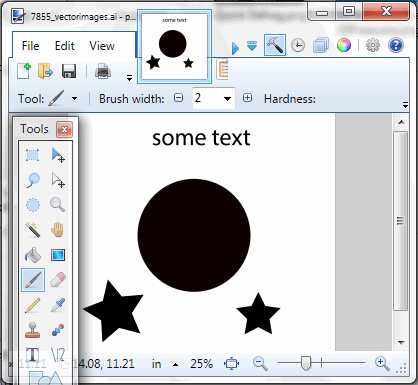The height and width of the screenshot is (385, 418).
Task: Select the Paintbrush tool
Action: tap(33, 280)
